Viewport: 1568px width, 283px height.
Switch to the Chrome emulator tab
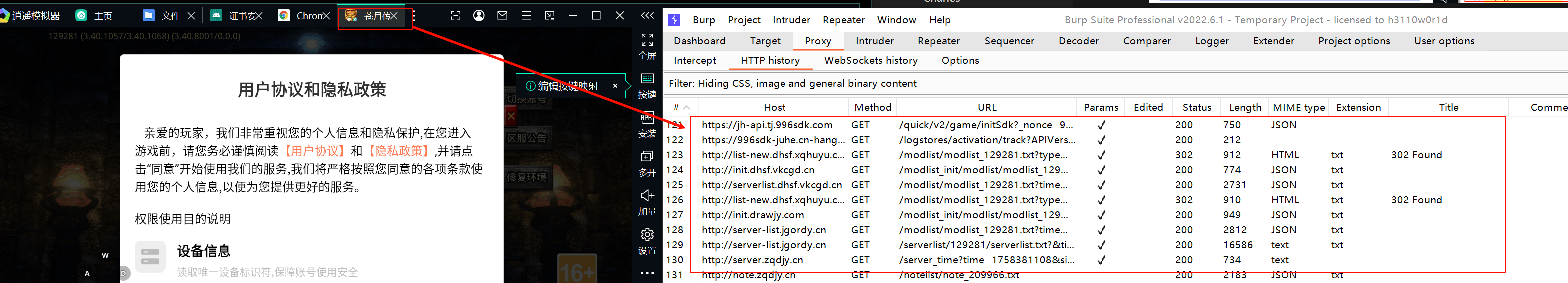(x=301, y=16)
